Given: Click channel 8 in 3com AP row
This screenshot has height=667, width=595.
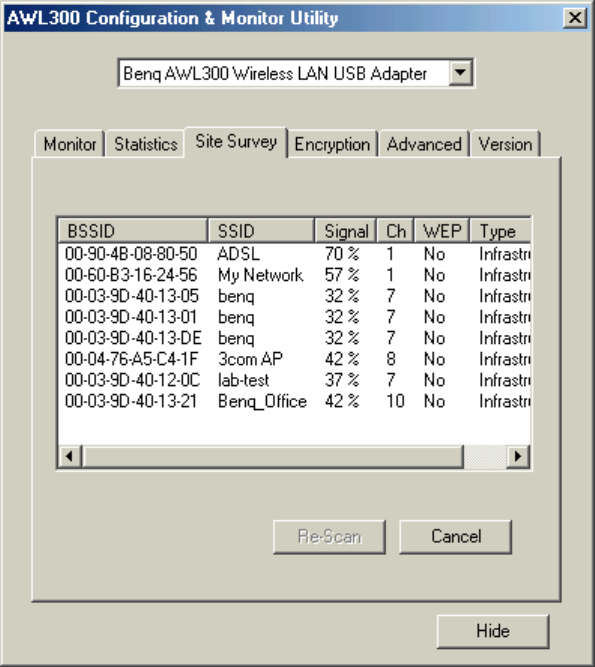Looking at the screenshot, I should (391, 359).
